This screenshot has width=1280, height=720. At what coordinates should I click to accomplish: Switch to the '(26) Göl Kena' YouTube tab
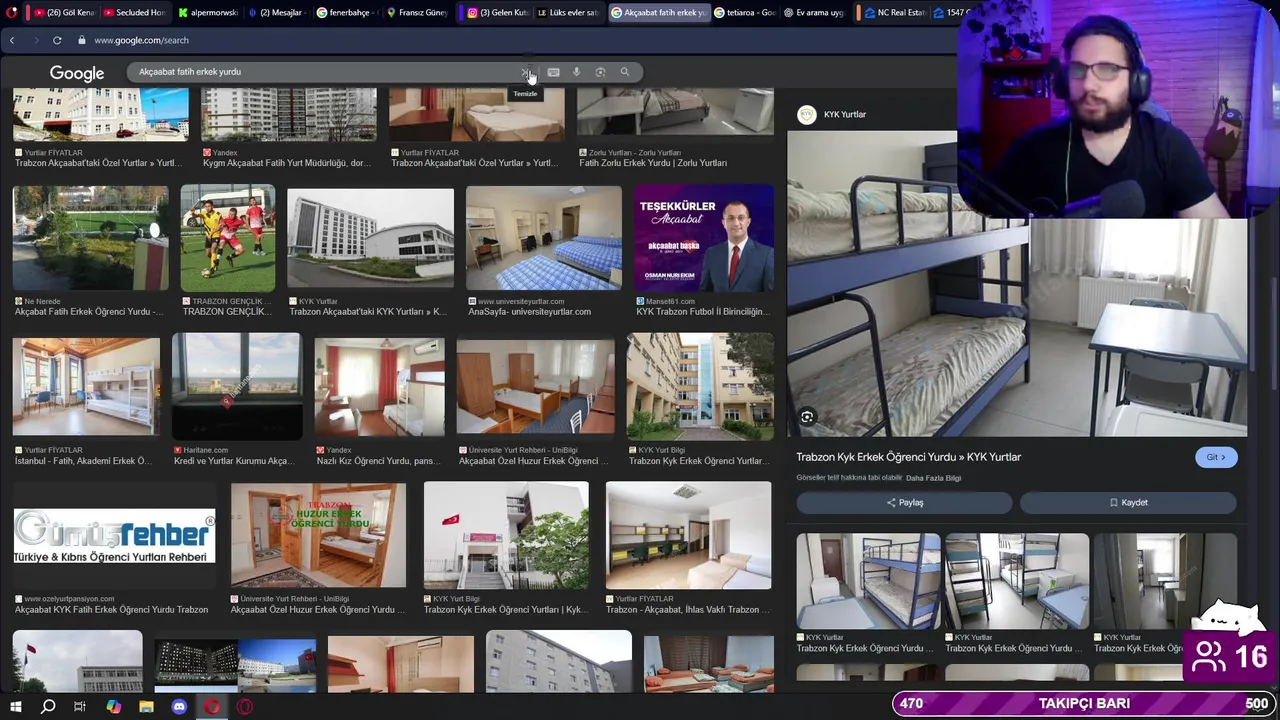point(65,13)
